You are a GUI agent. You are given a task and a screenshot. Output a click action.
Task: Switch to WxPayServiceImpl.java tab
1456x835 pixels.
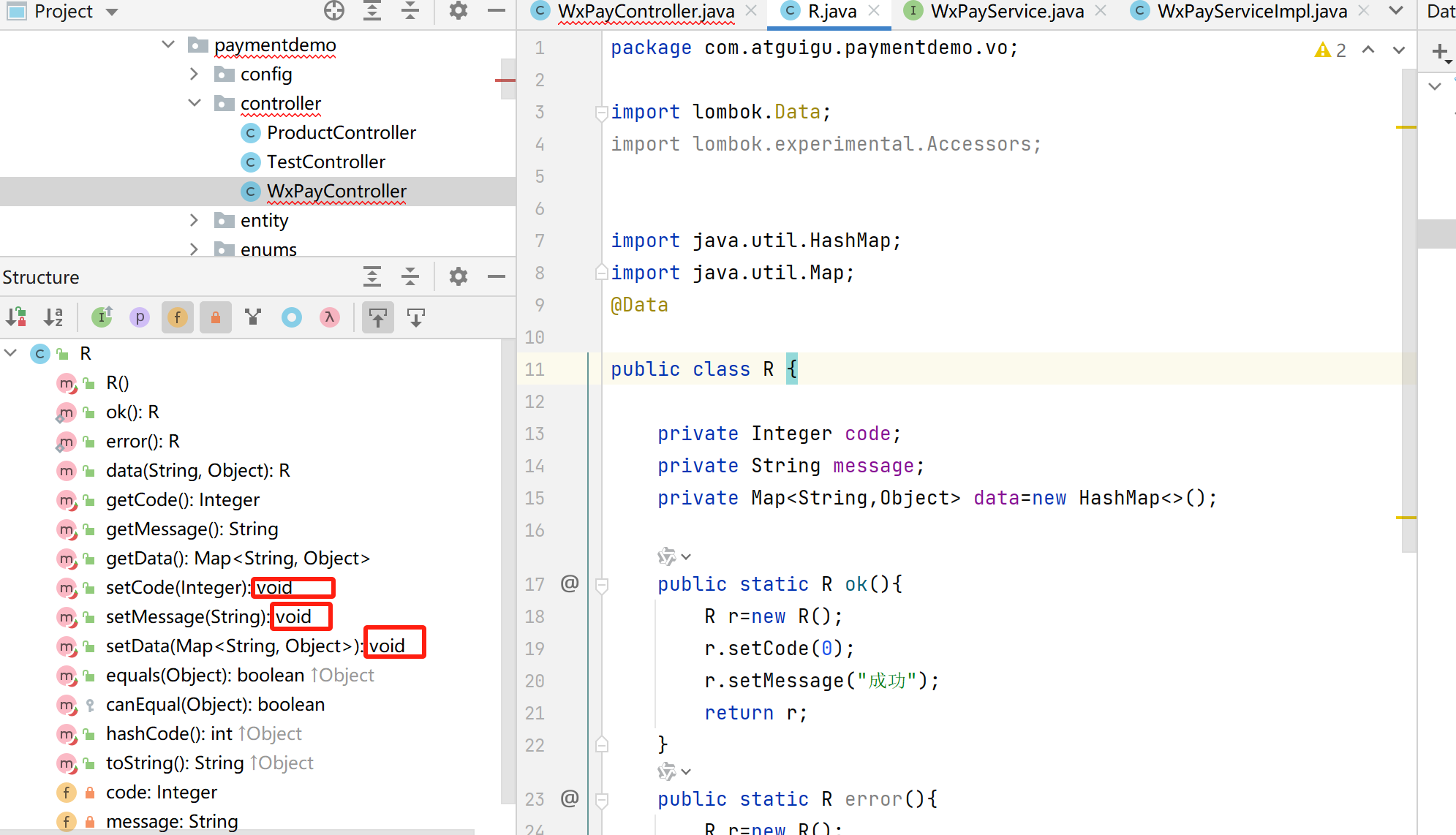(x=1251, y=12)
